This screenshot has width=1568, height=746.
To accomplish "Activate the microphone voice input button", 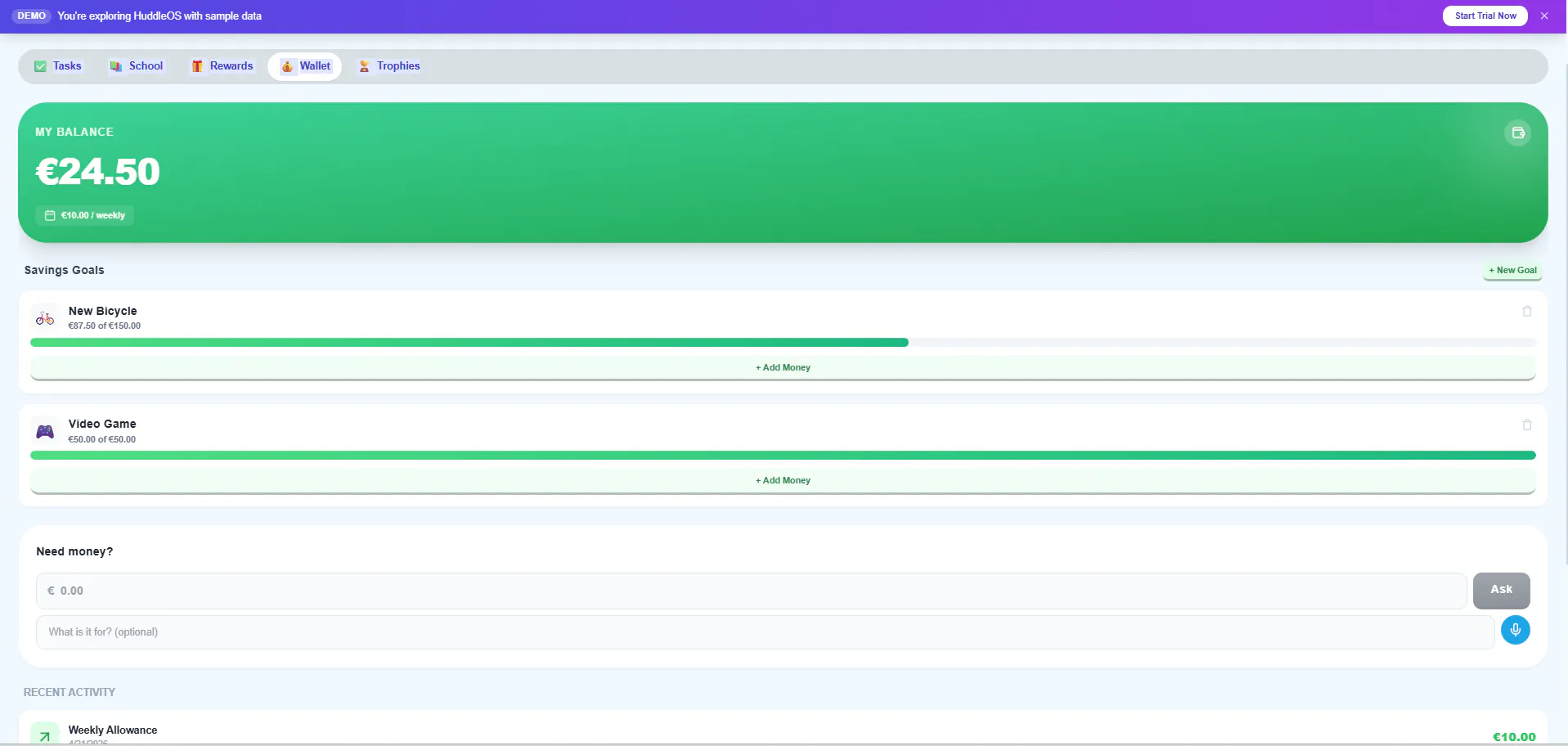I will pyautogui.click(x=1515, y=630).
